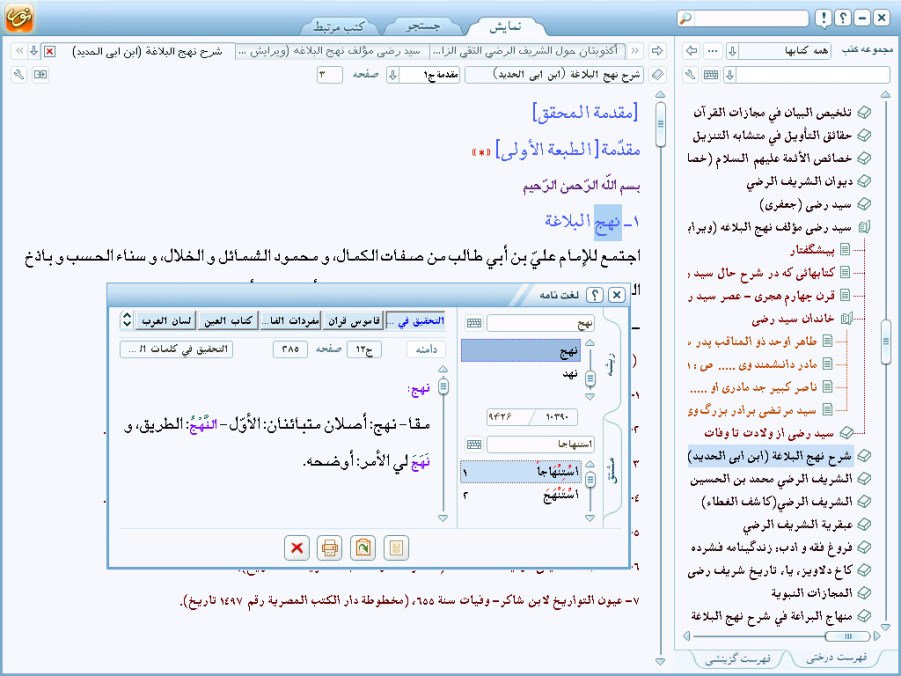Click the copy icon with the green arrow
This screenshot has height=676, width=901.
click(363, 548)
